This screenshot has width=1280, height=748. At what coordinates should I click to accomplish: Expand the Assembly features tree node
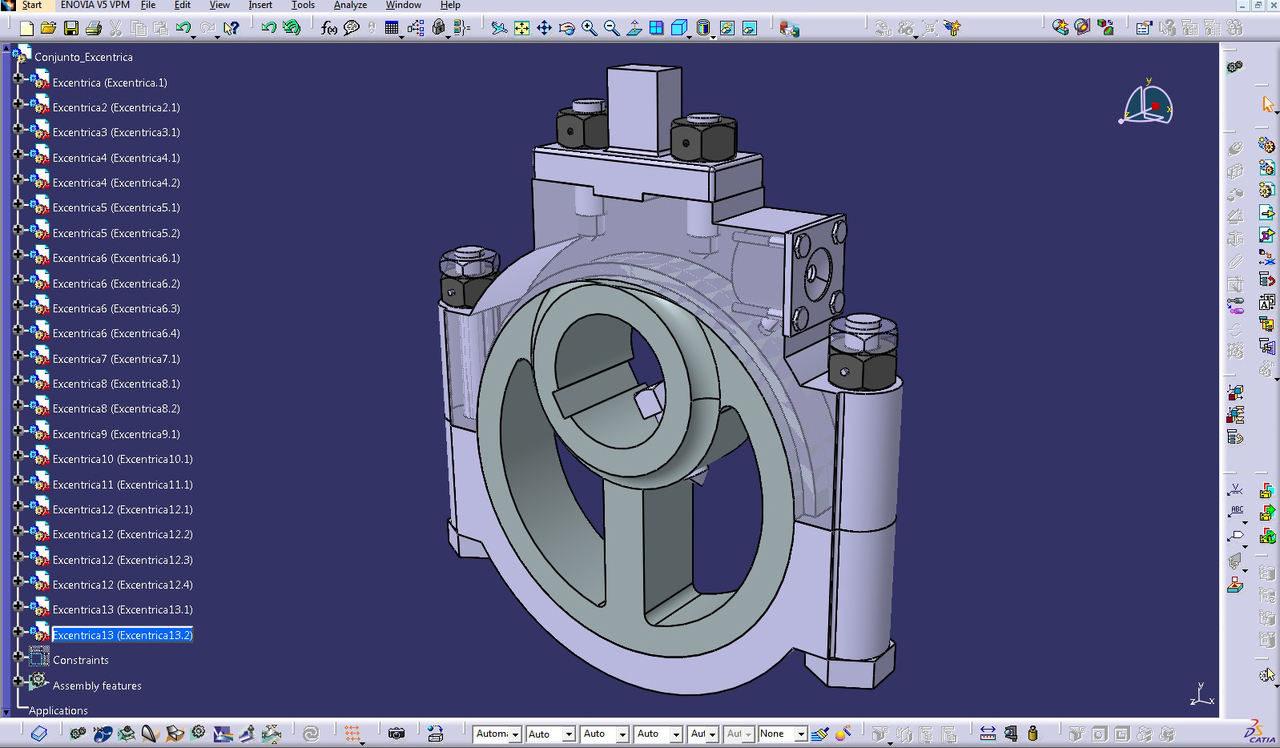pyautogui.click(x=18, y=681)
